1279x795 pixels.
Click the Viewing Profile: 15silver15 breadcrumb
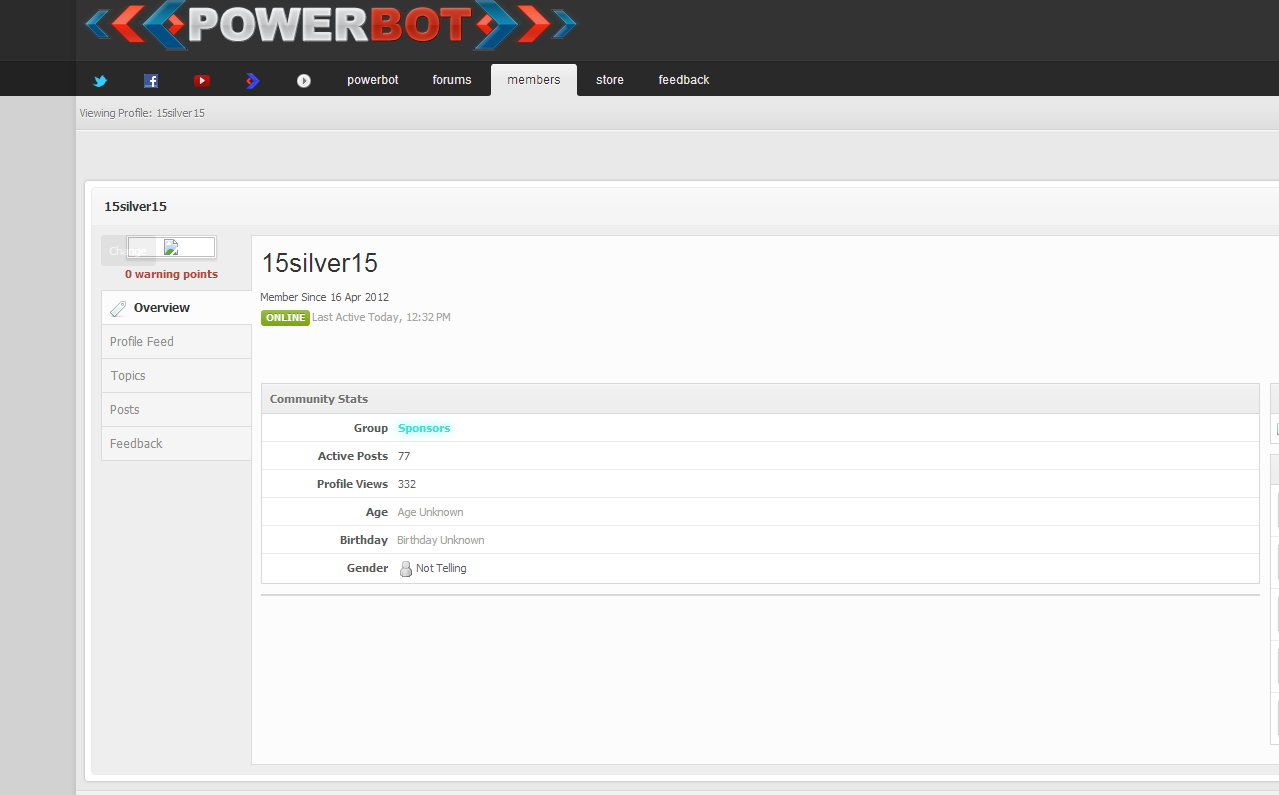[x=142, y=113]
